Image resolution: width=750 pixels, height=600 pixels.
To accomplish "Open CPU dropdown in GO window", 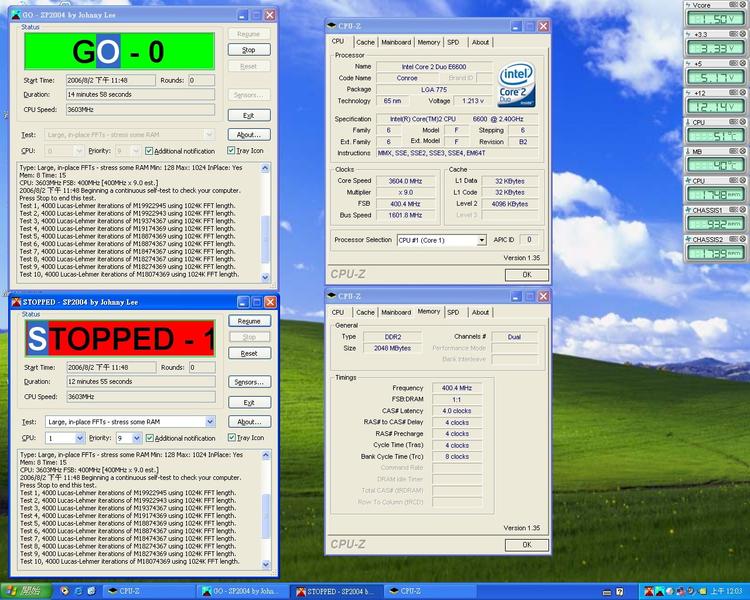I will 79,151.
